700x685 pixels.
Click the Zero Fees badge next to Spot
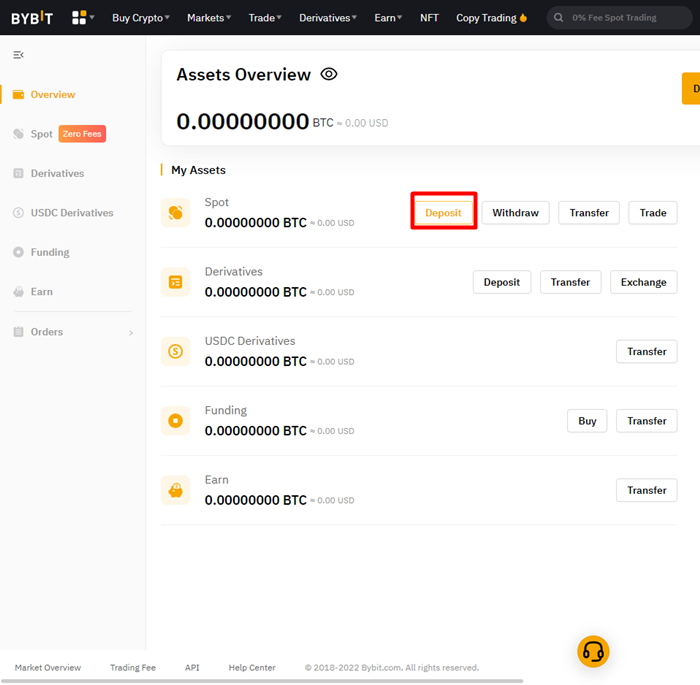click(82, 134)
